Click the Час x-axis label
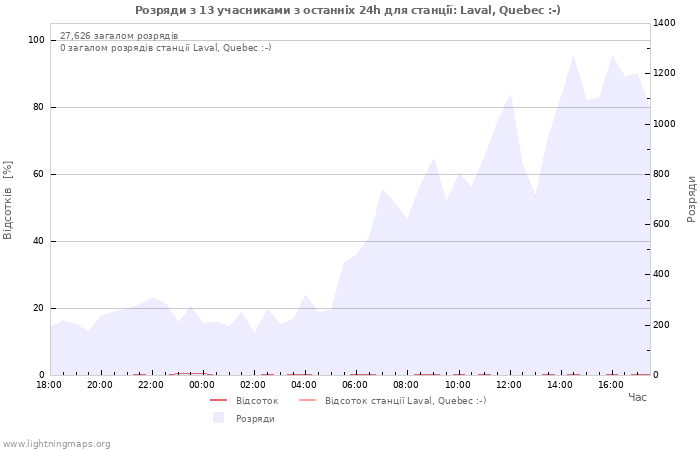This screenshot has height=450, width=700. pyautogui.click(x=637, y=397)
